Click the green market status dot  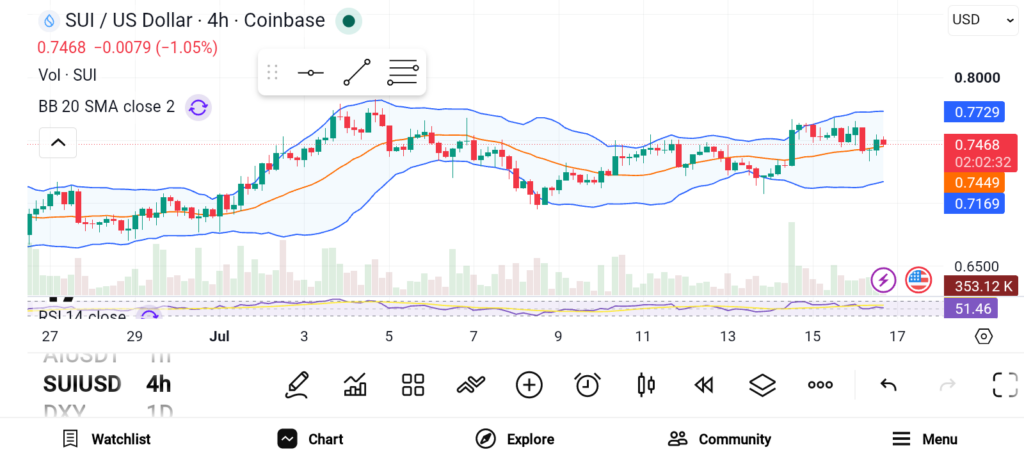point(349,21)
